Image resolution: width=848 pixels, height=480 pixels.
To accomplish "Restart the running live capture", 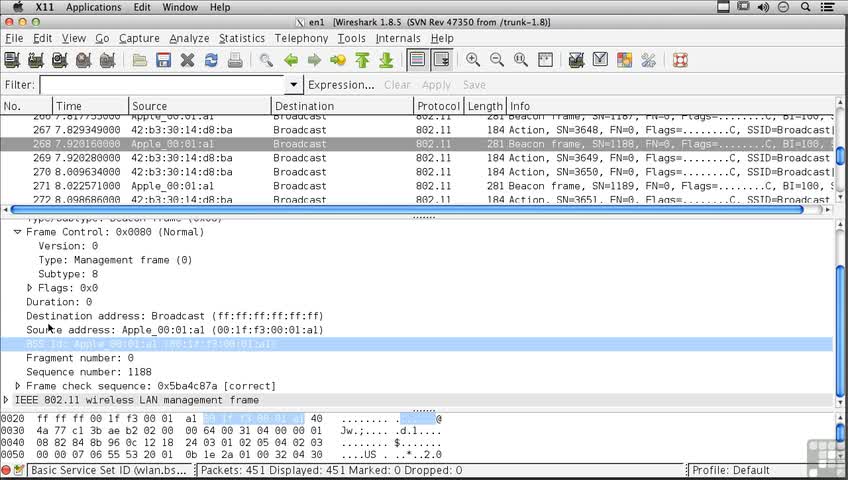I will click(107, 60).
